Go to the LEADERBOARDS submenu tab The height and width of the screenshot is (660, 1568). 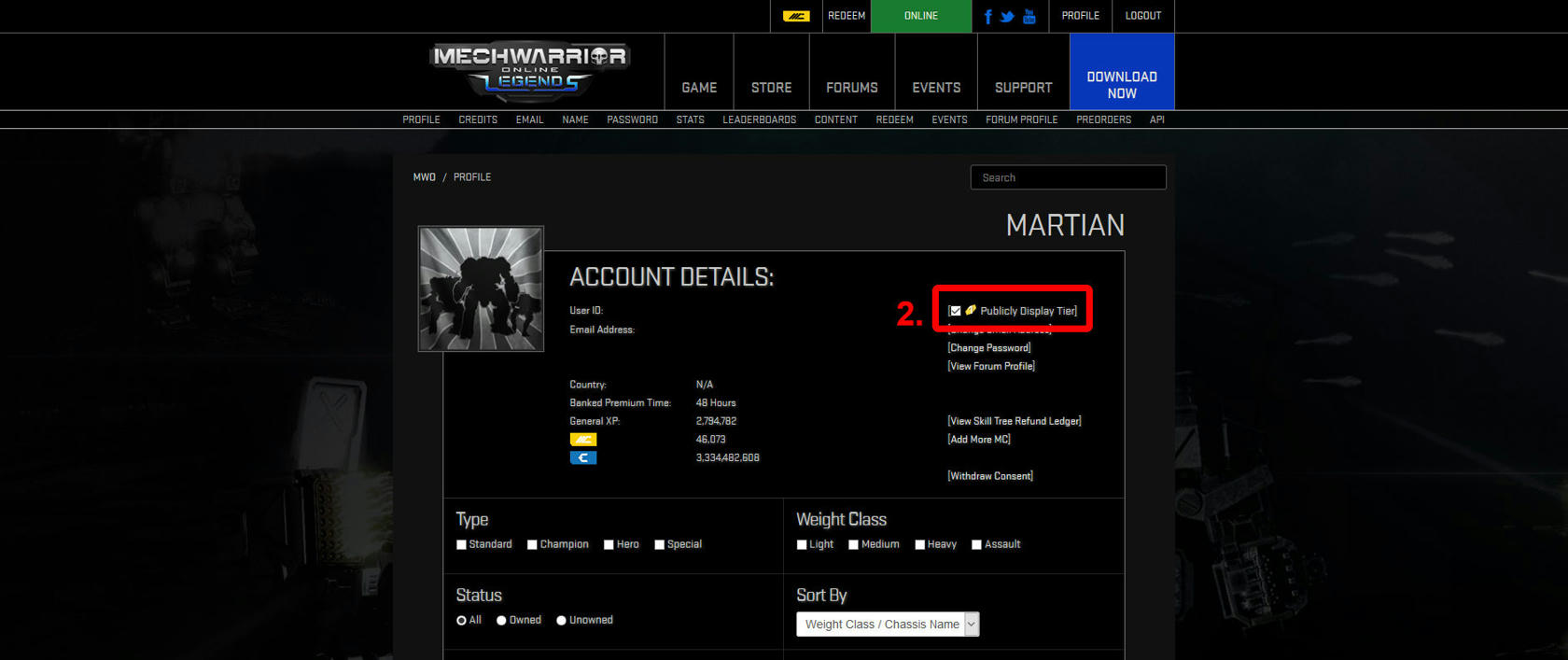[x=759, y=119]
